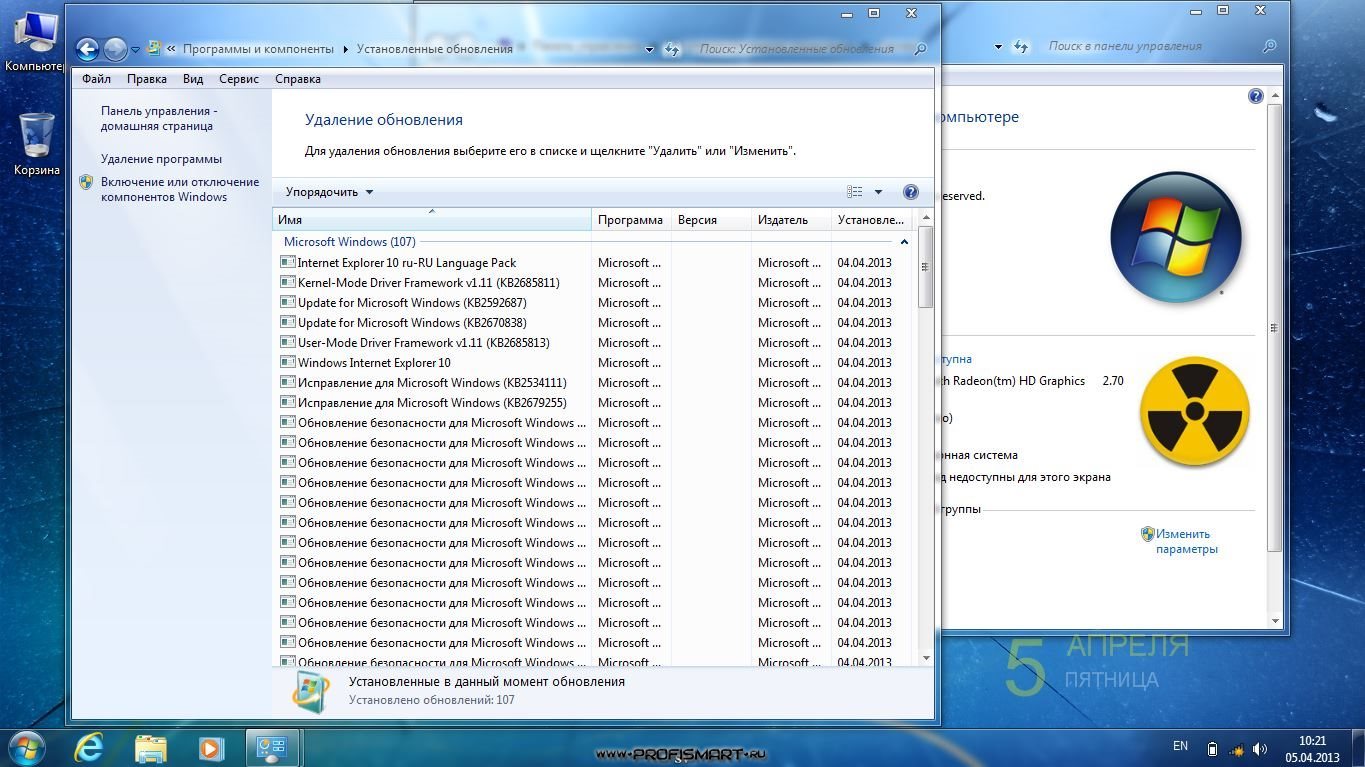The height and width of the screenshot is (767, 1365).
Task: Click the battery power icon in the tray
Action: 1213,749
